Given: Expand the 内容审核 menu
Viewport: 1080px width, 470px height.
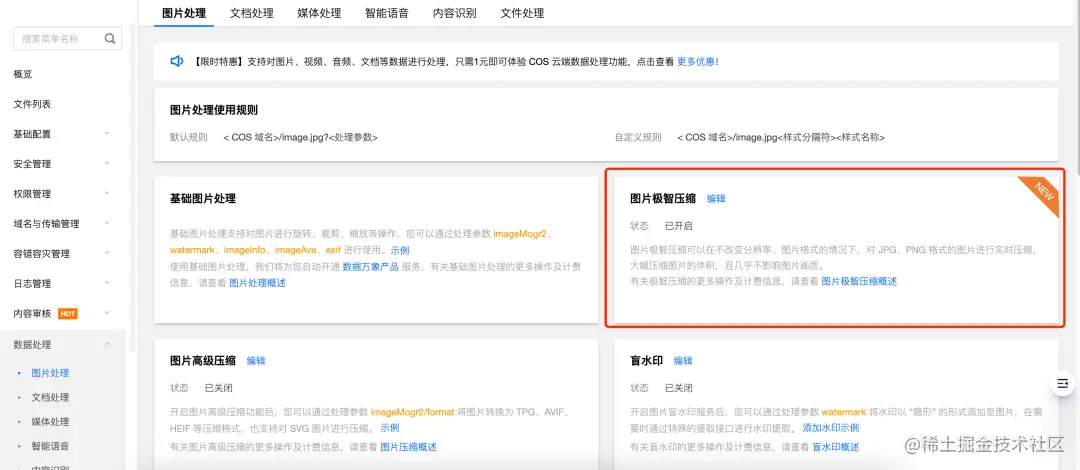Looking at the screenshot, I should 63,314.
